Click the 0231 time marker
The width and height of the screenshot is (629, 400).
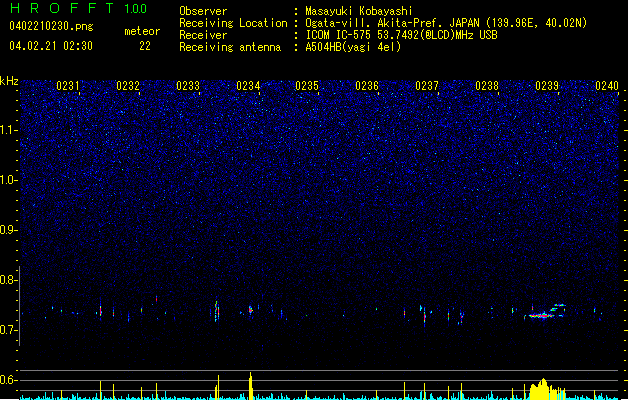(x=67, y=86)
